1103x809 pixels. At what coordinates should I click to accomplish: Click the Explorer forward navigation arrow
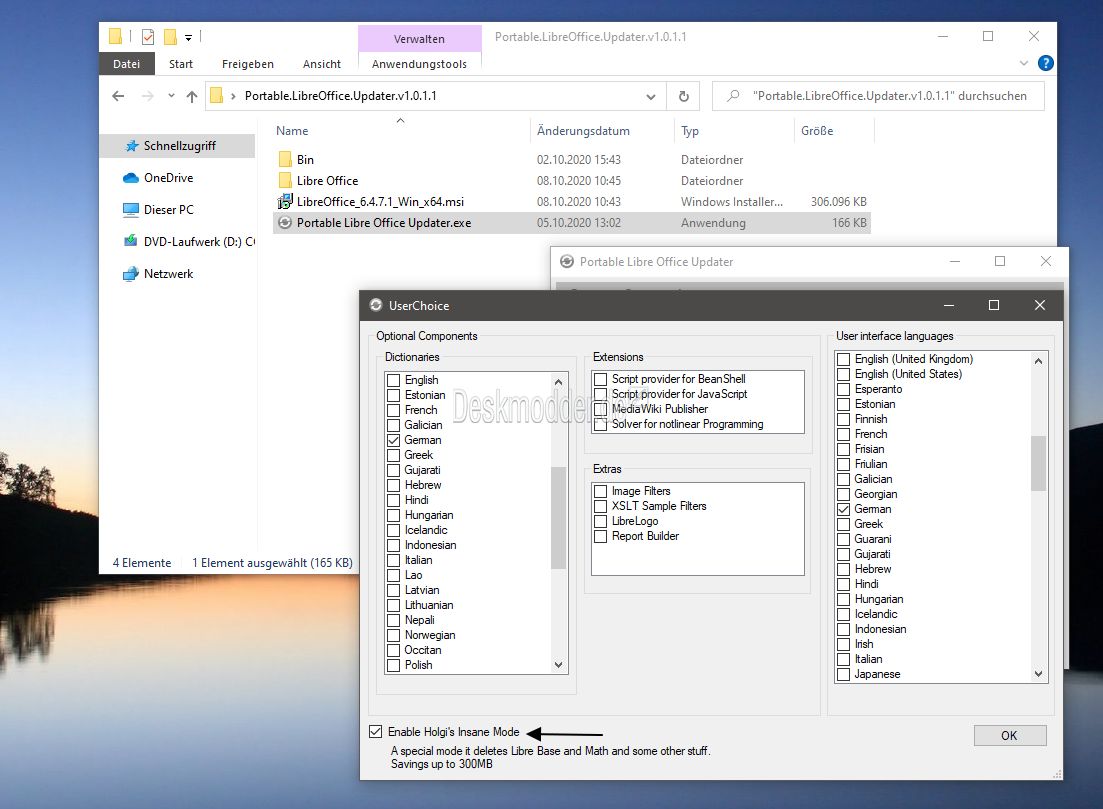[147, 96]
